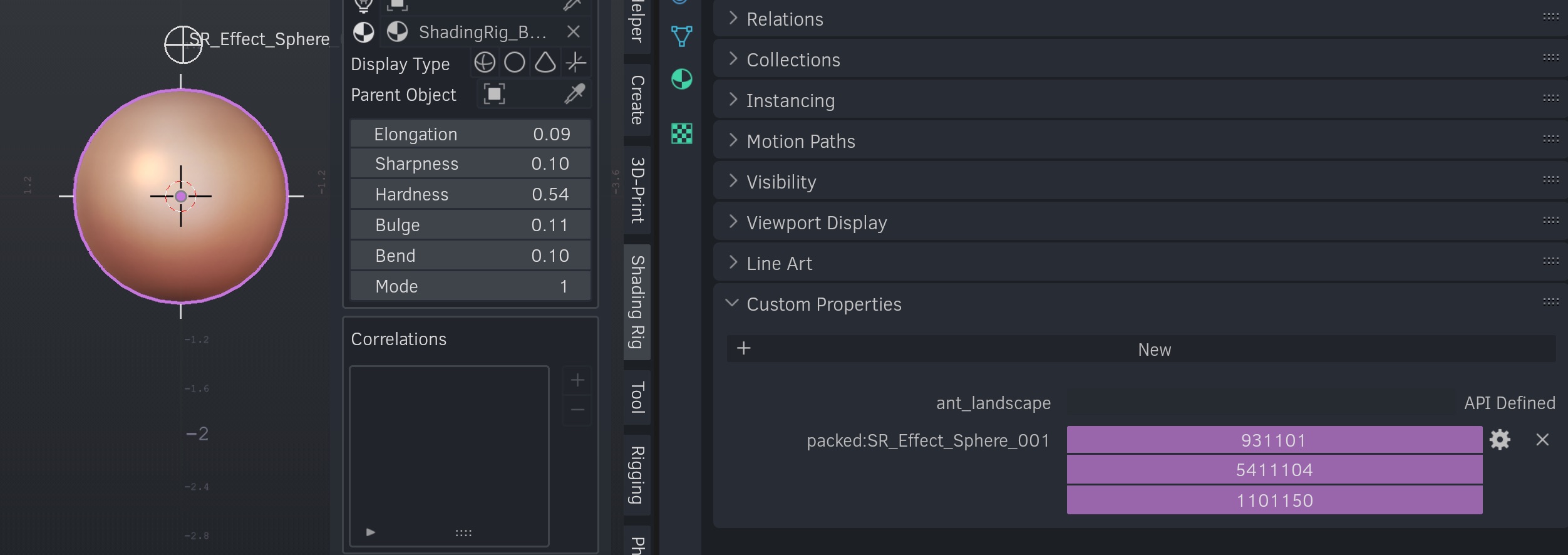
Task: Set Display Type to the cone shape
Action: pos(545,63)
